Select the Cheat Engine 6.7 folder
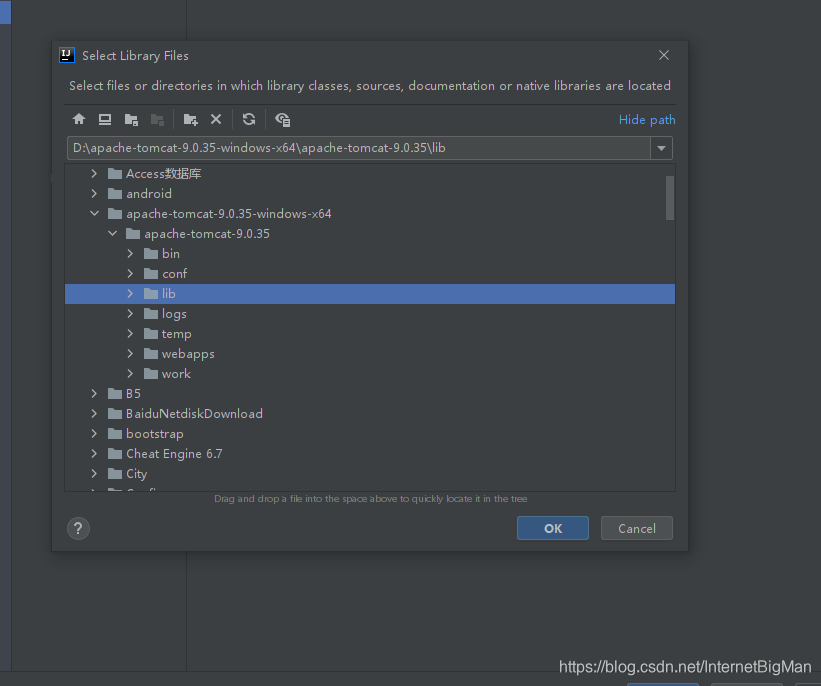 pyautogui.click(x=370, y=453)
